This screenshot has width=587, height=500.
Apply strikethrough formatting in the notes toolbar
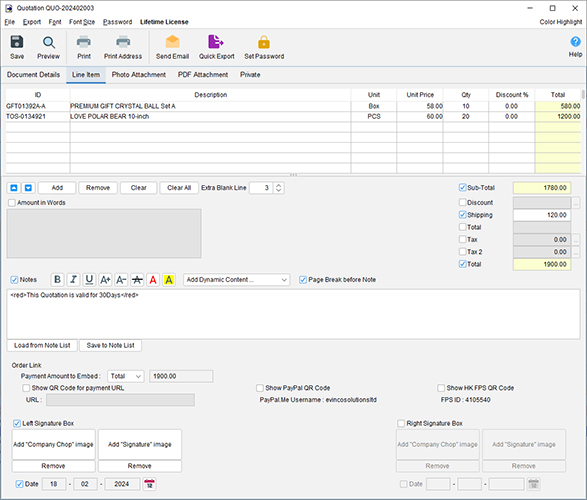[137, 280]
